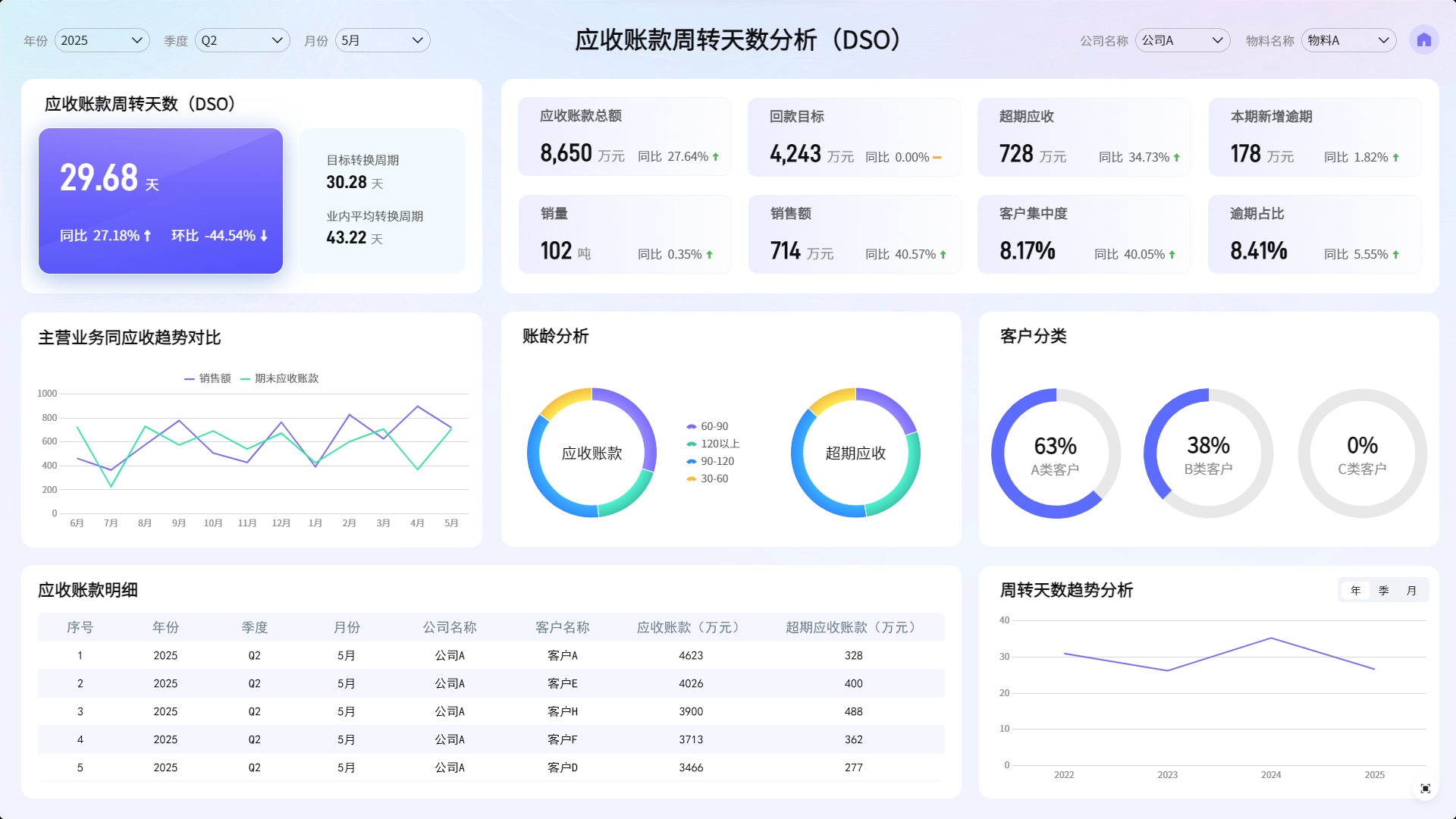Image resolution: width=1456 pixels, height=819 pixels.
Task: Click the 90-120 legend marker icon
Action: coord(691,462)
